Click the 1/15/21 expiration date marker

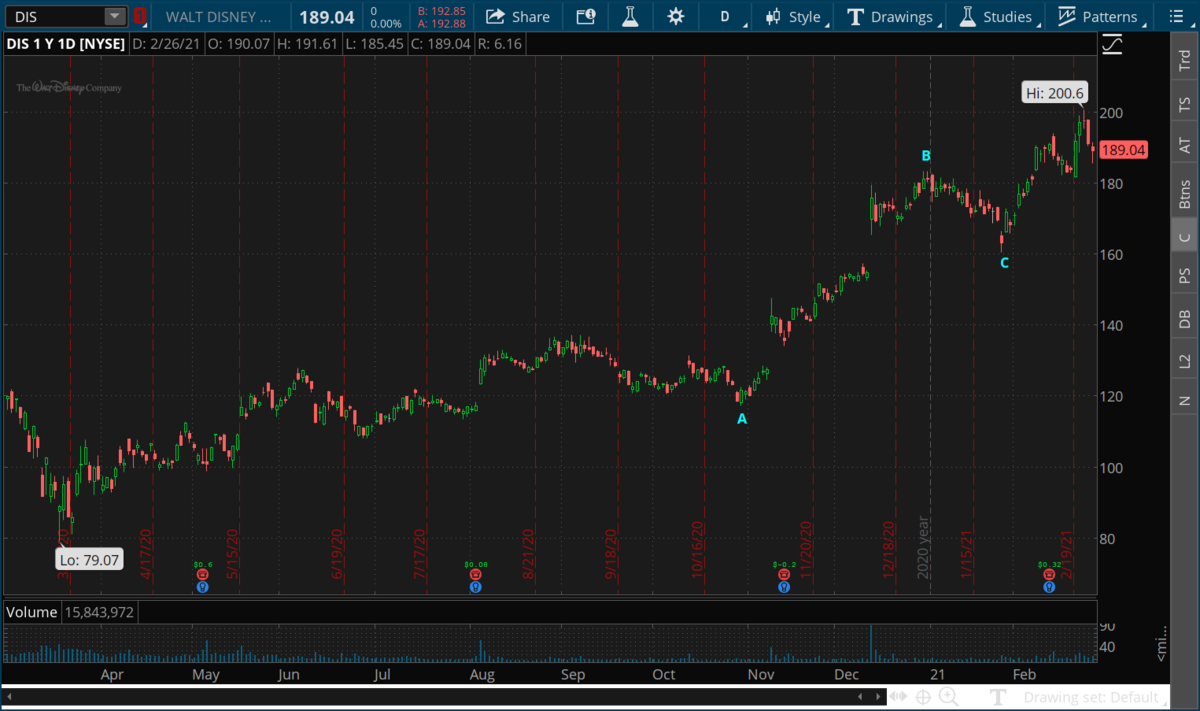click(x=967, y=553)
